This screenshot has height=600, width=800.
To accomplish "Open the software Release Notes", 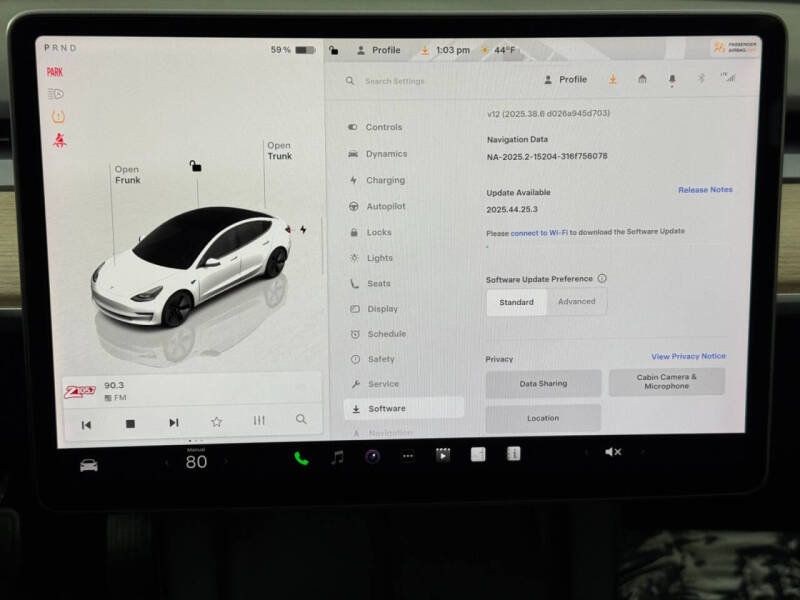I will (706, 190).
